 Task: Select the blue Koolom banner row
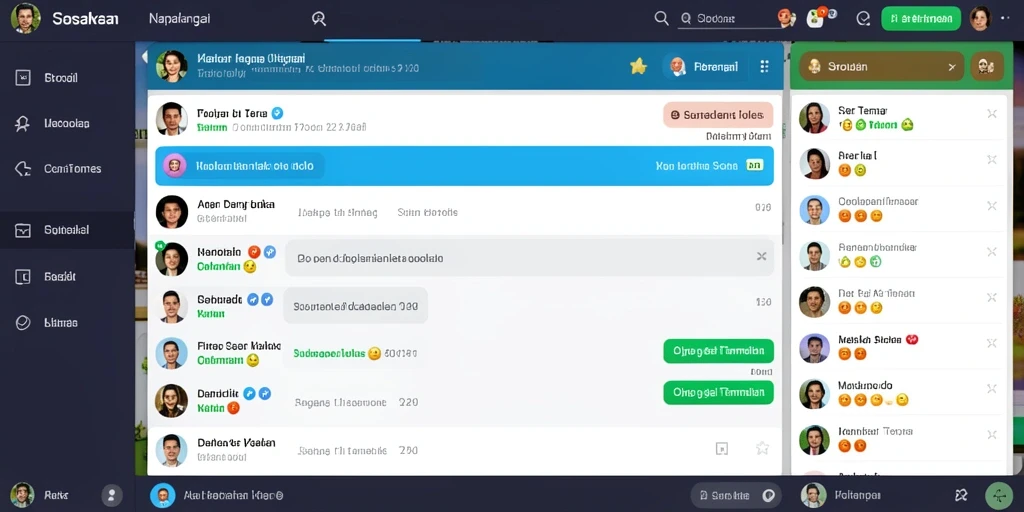point(464,166)
